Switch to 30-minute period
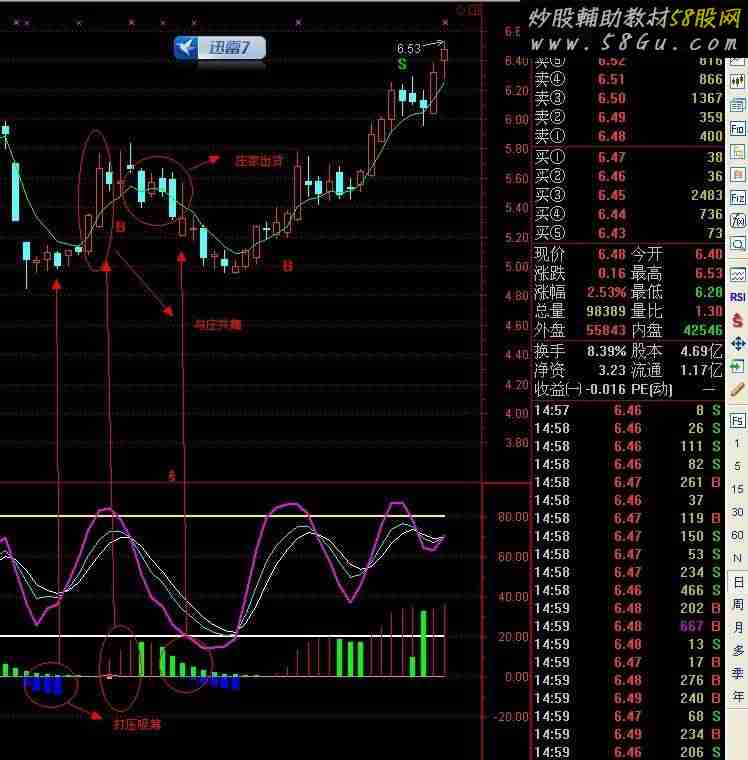748x760 pixels. click(x=737, y=512)
